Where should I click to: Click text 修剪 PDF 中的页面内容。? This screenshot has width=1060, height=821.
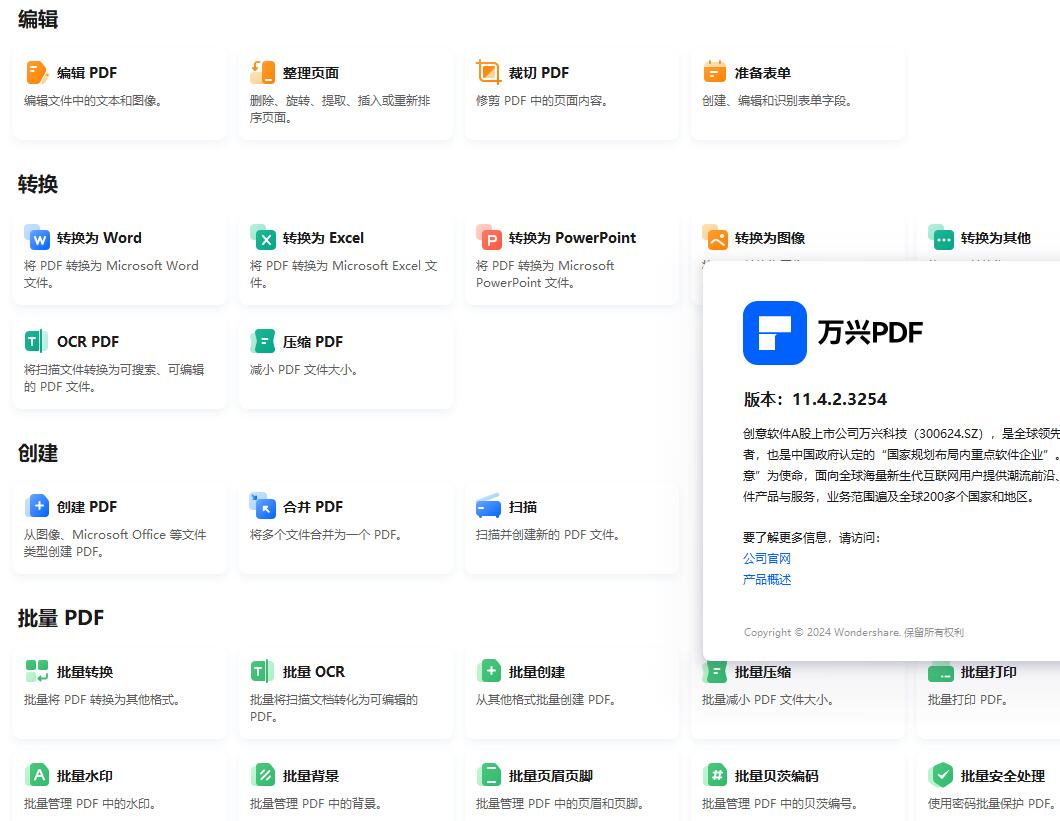[541, 101]
